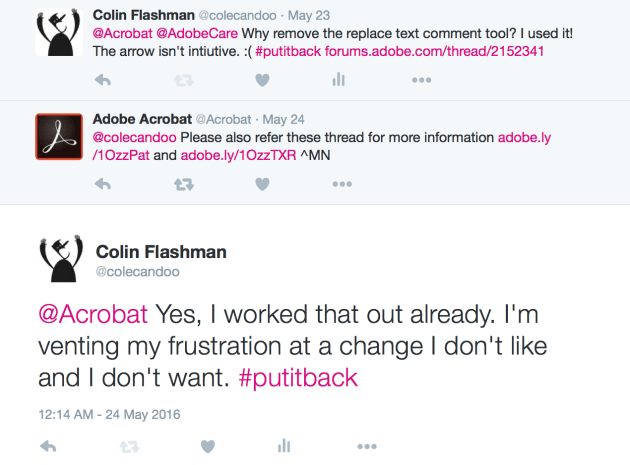Reply to the main #putitback tweet
The image size is (630, 465).
tap(48, 445)
